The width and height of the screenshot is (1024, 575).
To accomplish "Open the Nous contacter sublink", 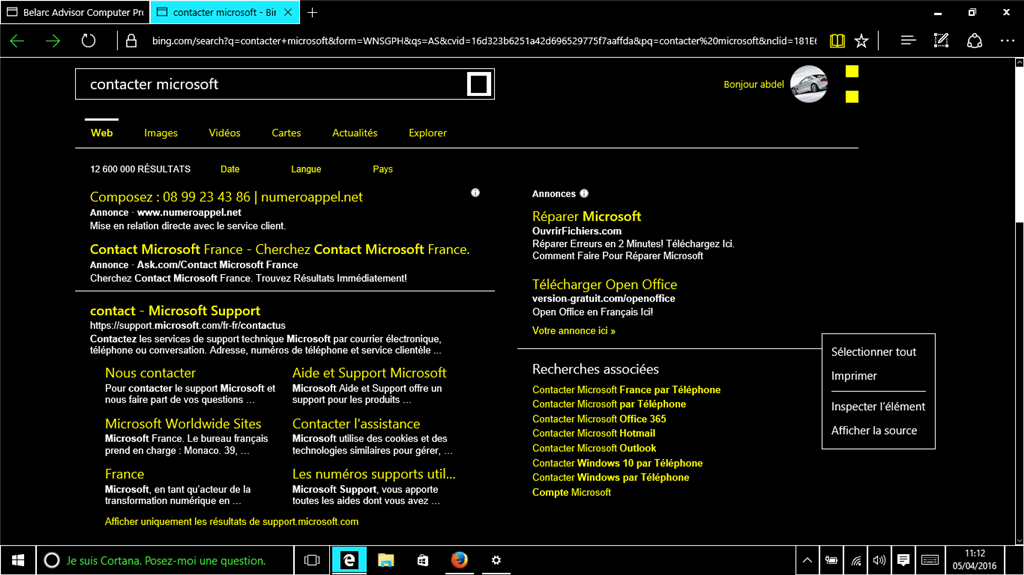I will click(150, 372).
